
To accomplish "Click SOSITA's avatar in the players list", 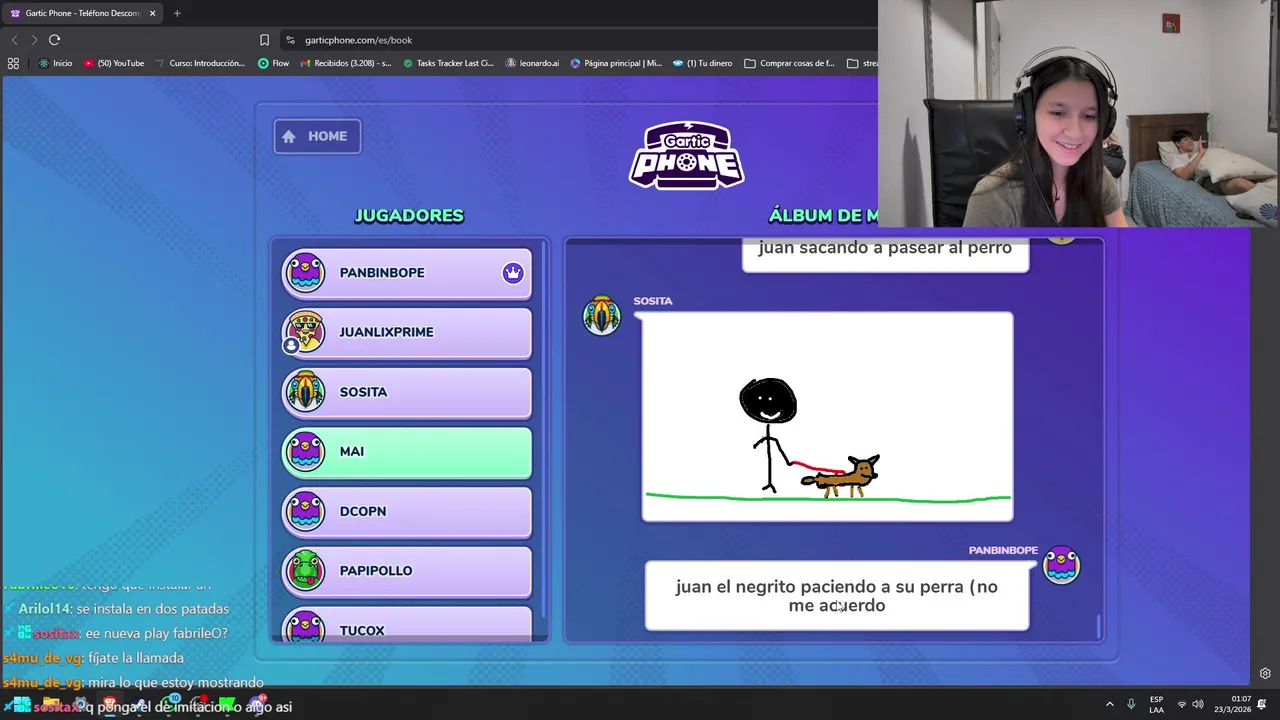I will [x=304, y=392].
